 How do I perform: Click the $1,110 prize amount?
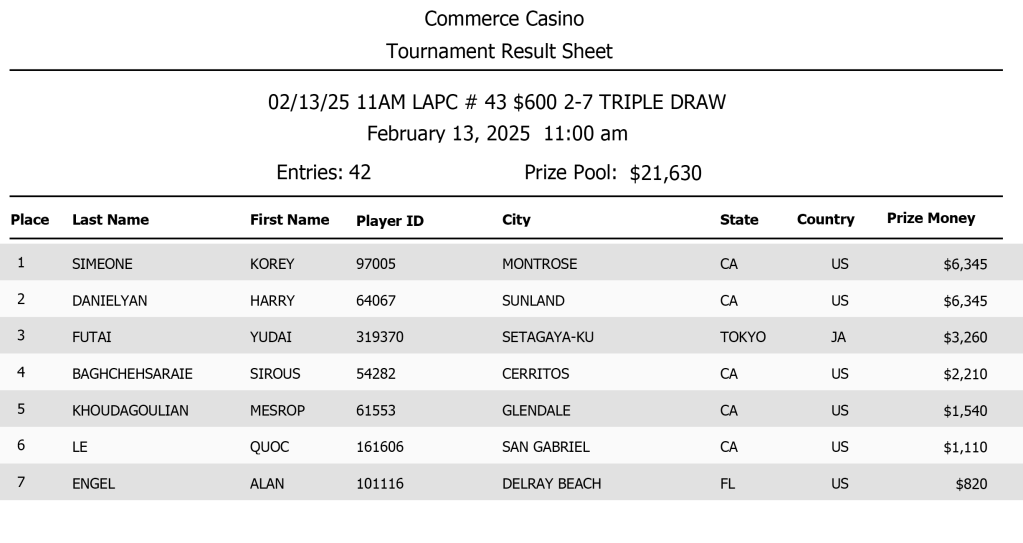[x=965, y=447]
